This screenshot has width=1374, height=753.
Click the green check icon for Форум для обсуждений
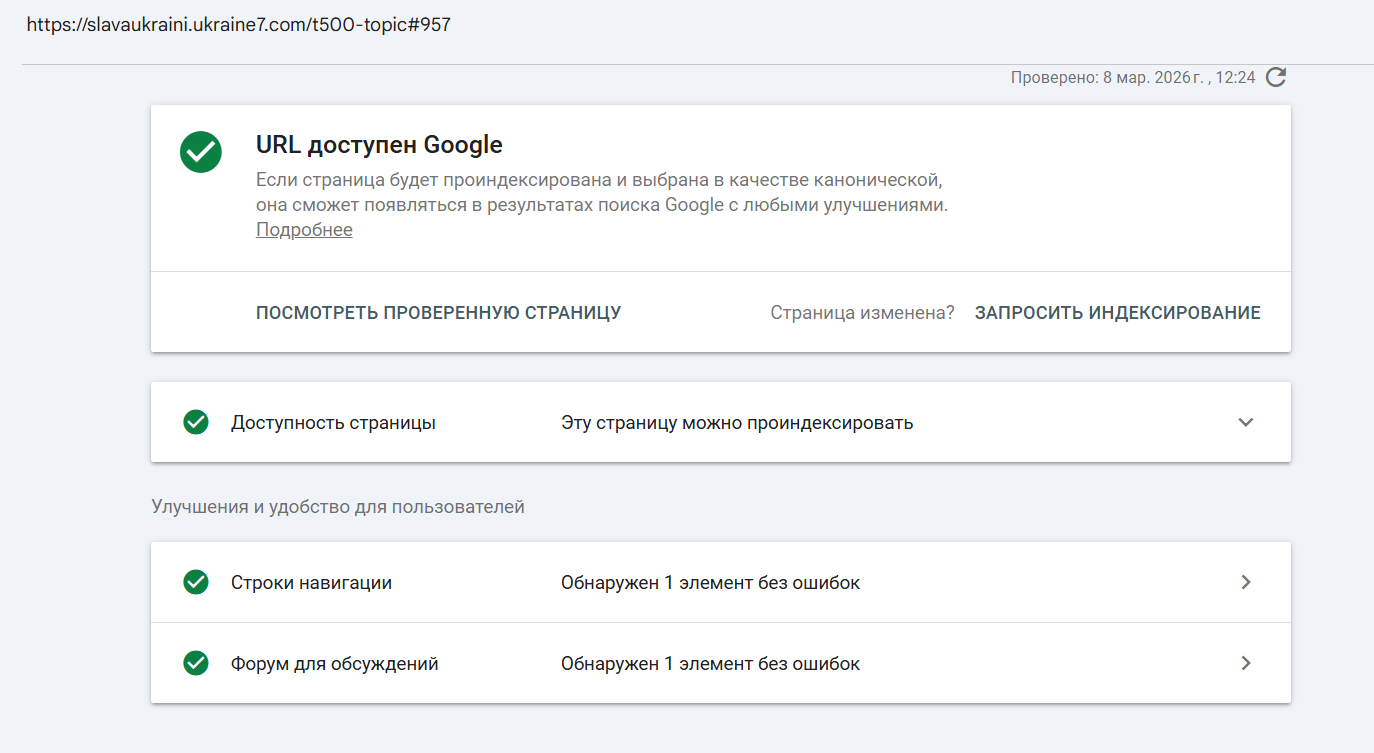point(196,663)
